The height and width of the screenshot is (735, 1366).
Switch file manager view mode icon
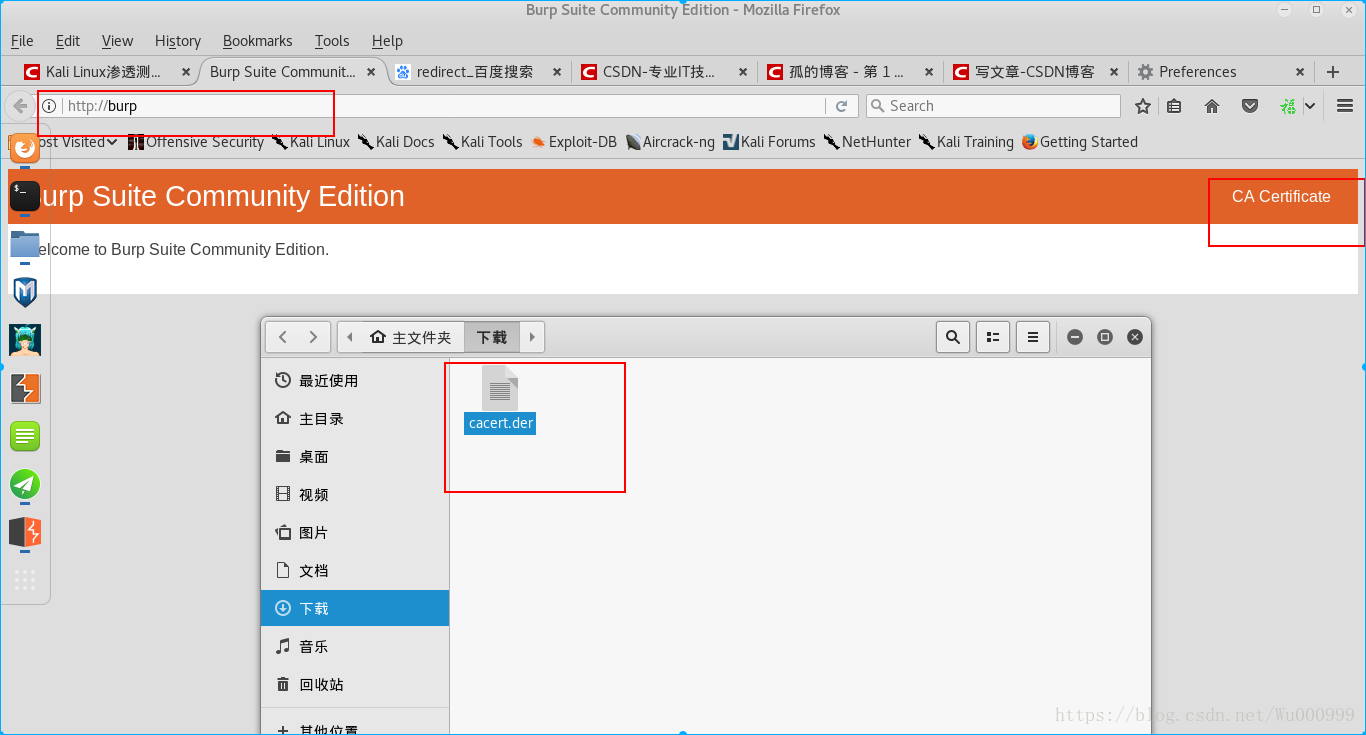tap(993, 337)
